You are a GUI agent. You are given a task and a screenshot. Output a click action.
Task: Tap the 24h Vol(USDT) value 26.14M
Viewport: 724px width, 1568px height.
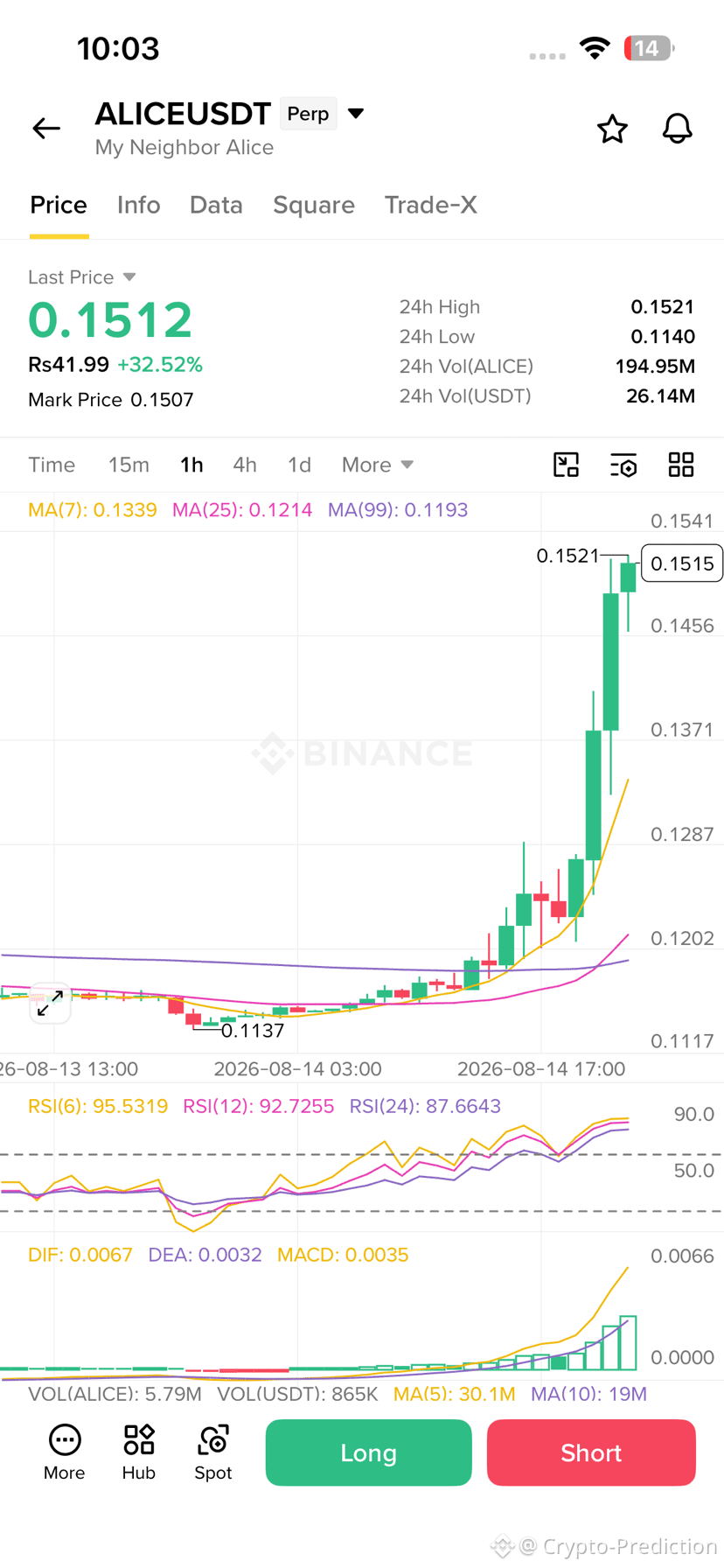coord(661,396)
